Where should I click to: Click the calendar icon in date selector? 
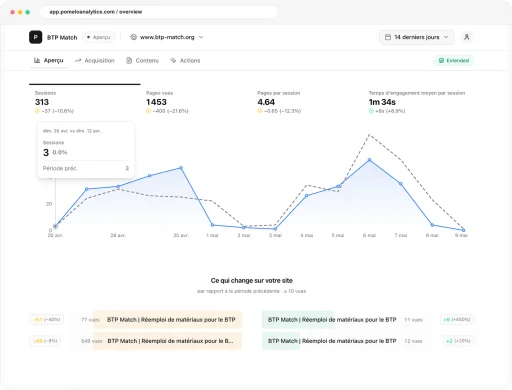click(x=388, y=37)
